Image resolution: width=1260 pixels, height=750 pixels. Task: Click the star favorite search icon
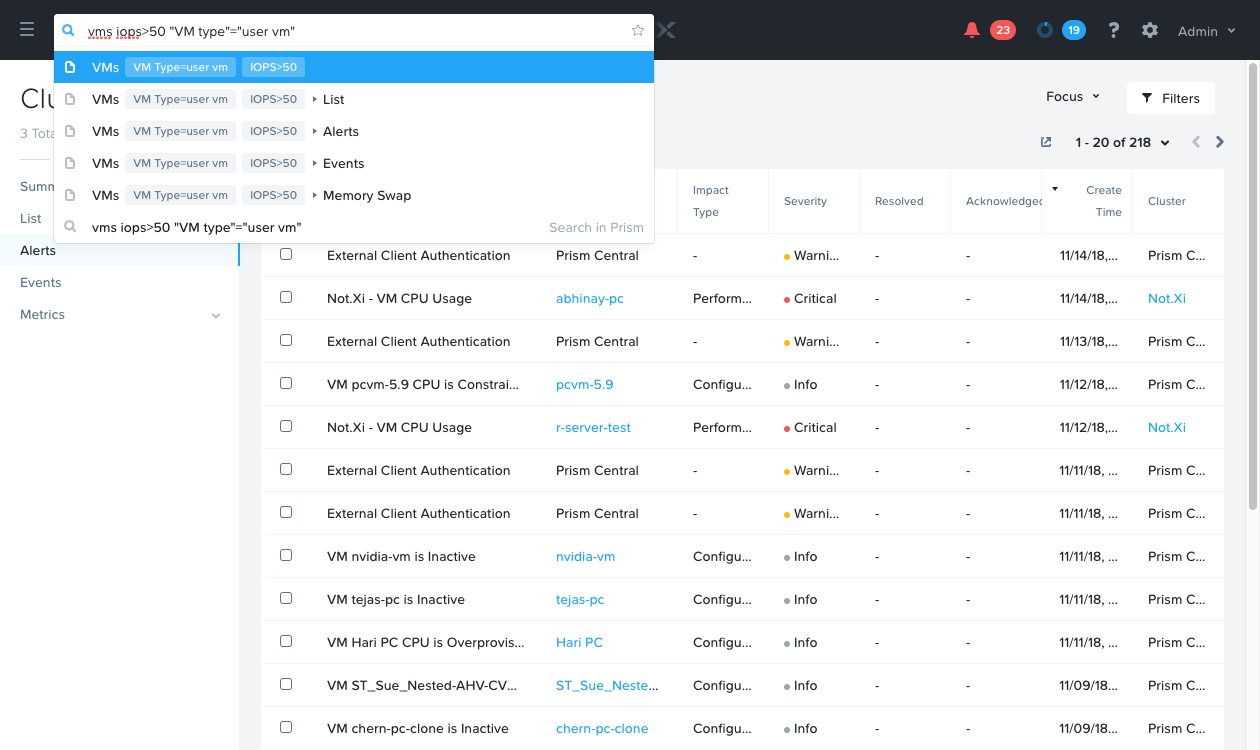point(638,31)
